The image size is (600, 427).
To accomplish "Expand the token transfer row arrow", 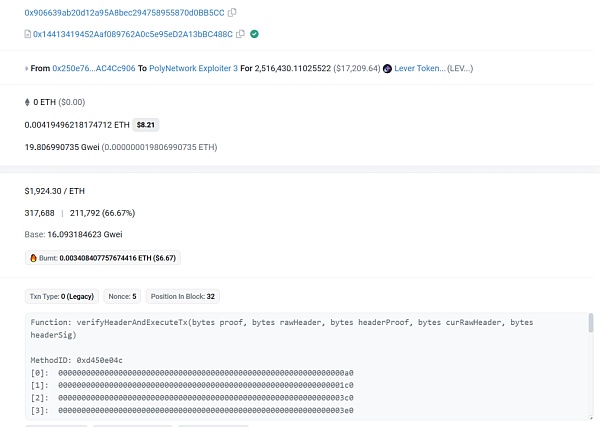I will coord(26,69).
